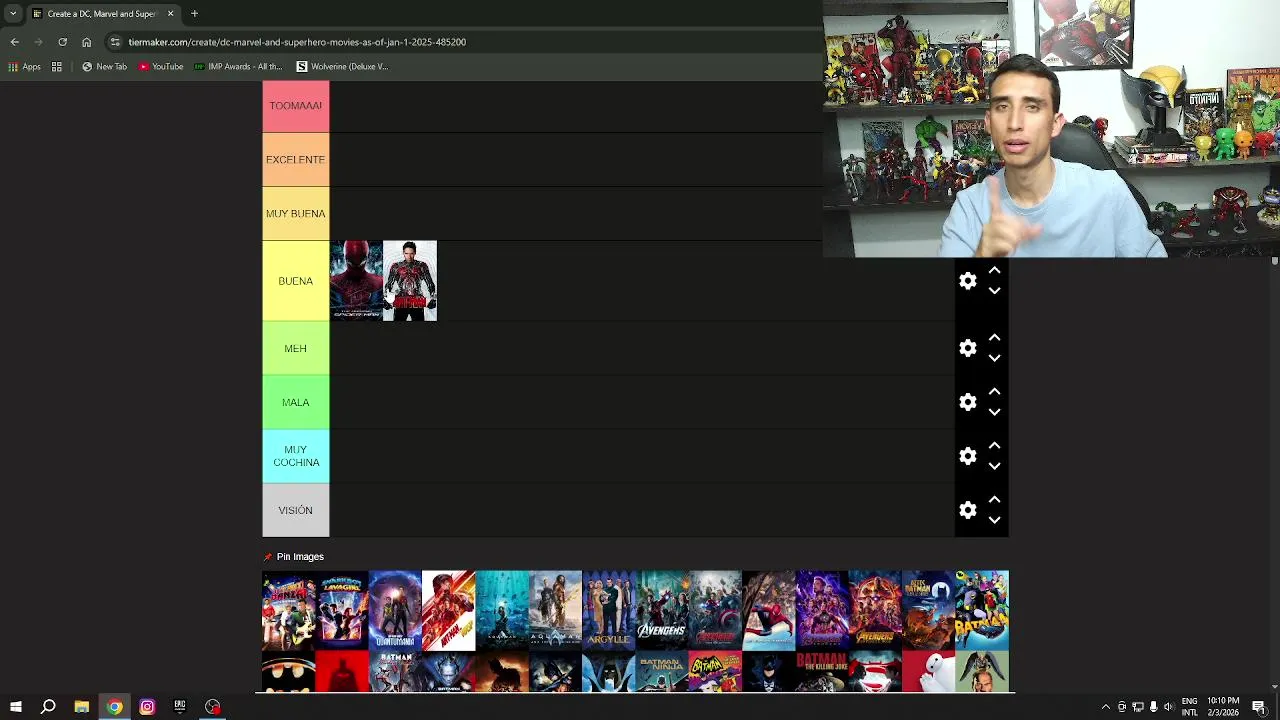Pick the Quantumania poster

pyautogui.click(x=395, y=610)
